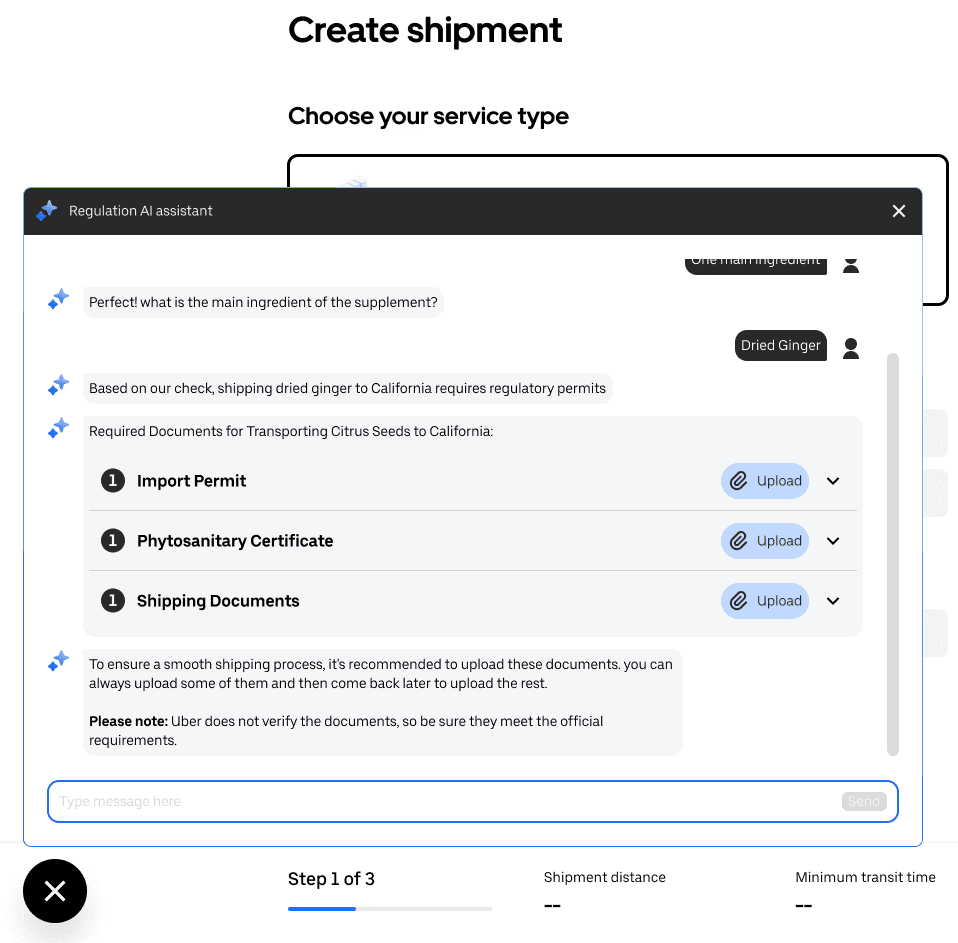Expand the Shipping Documents chevron
Viewport: 958px width, 943px height.
point(833,601)
